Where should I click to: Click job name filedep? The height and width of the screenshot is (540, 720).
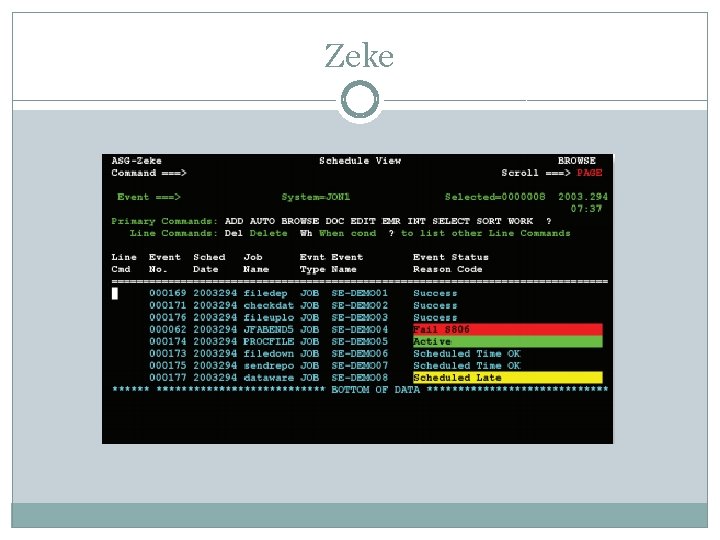265,293
